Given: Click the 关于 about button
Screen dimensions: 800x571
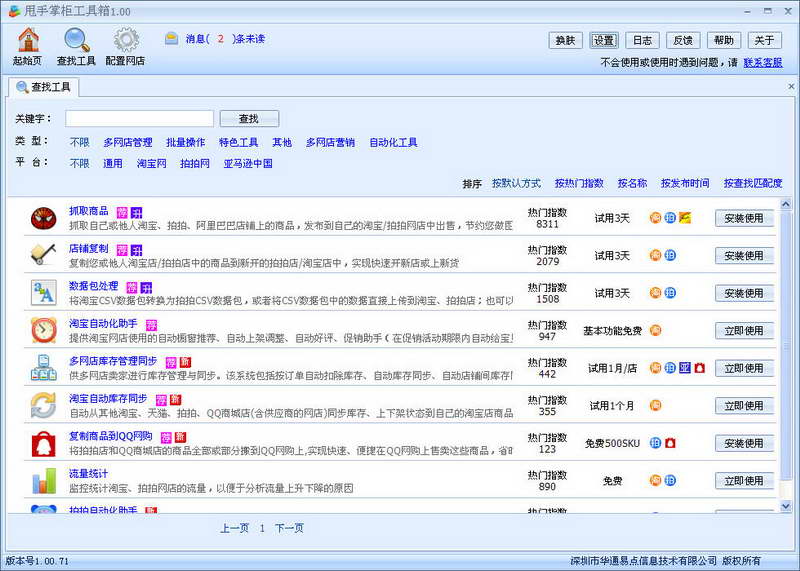Looking at the screenshot, I should pyautogui.click(x=765, y=40).
